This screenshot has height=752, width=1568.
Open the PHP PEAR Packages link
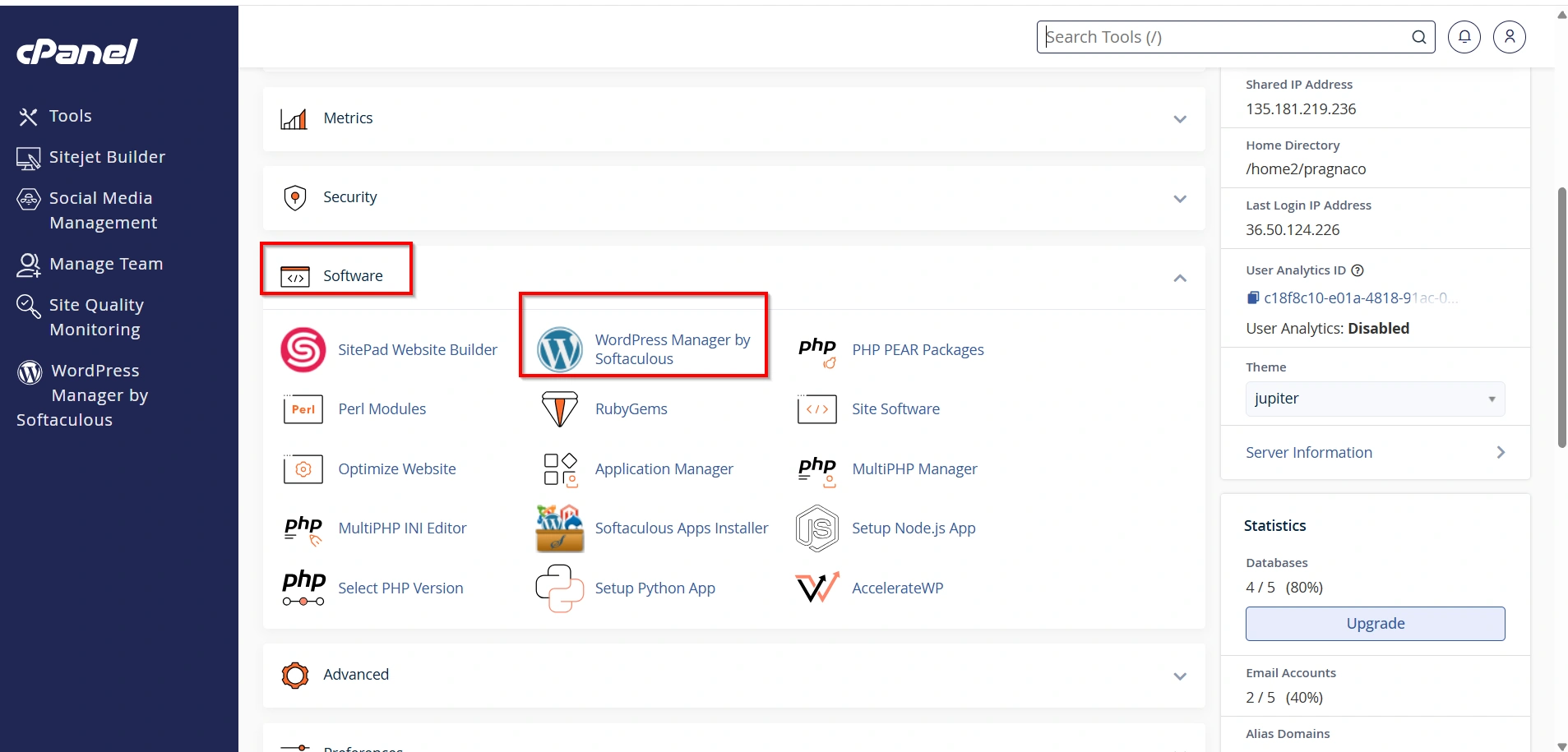click(918, 350)
